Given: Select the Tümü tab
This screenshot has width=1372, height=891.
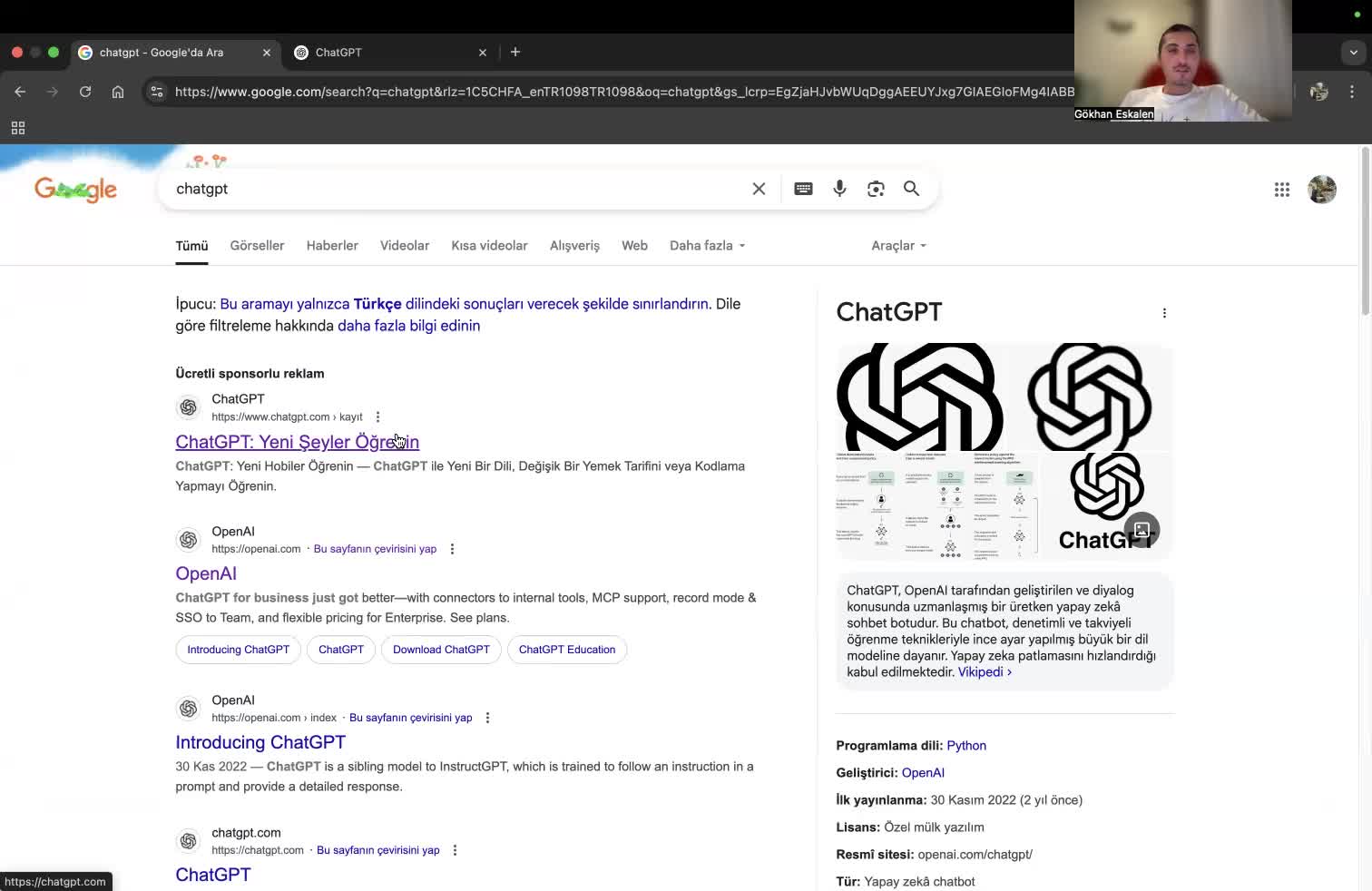Looking at the screenshot, I should (x=191, y=246).
